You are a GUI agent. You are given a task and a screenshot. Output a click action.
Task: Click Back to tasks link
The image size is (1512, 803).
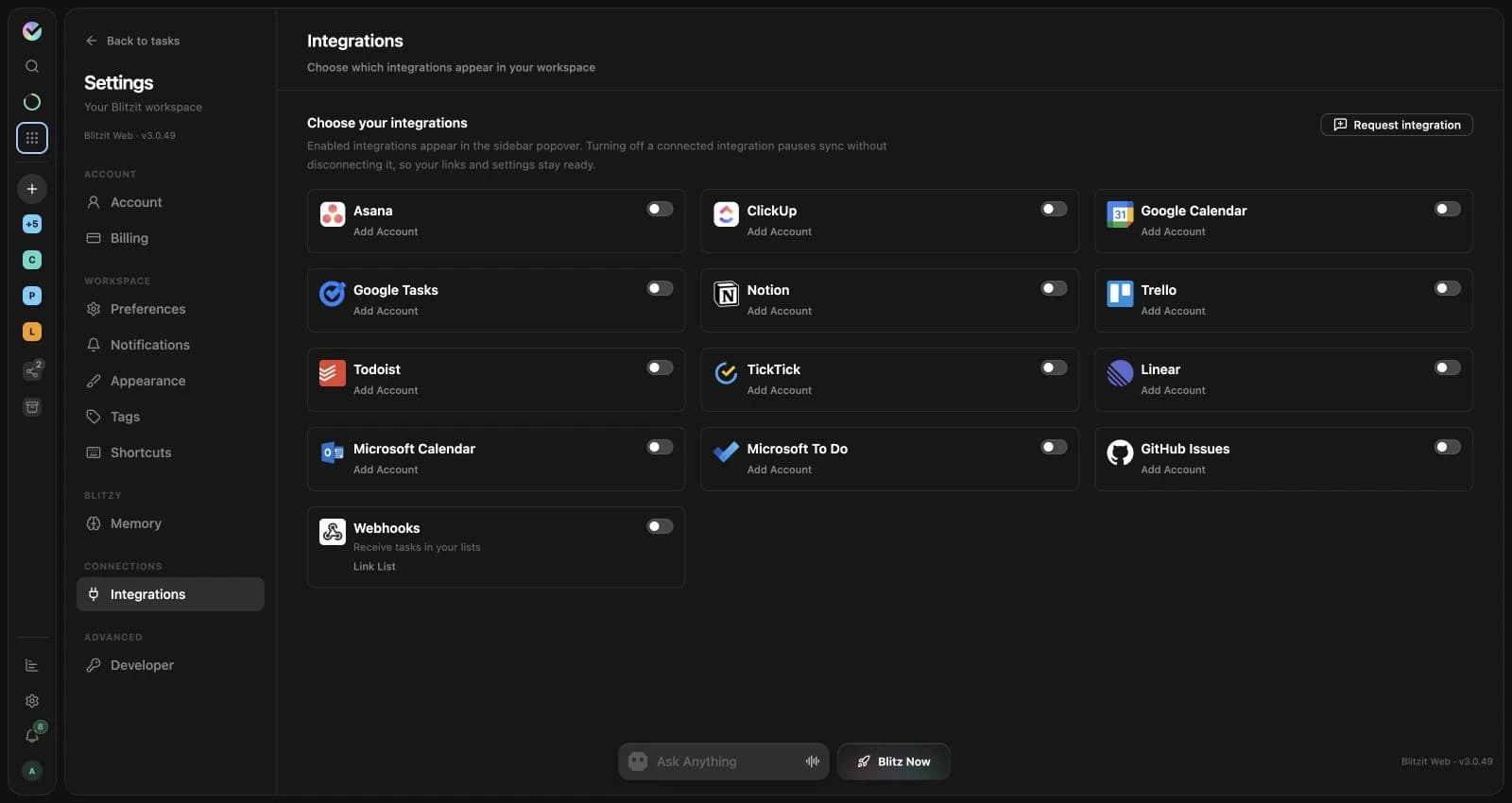click(132, 41)
